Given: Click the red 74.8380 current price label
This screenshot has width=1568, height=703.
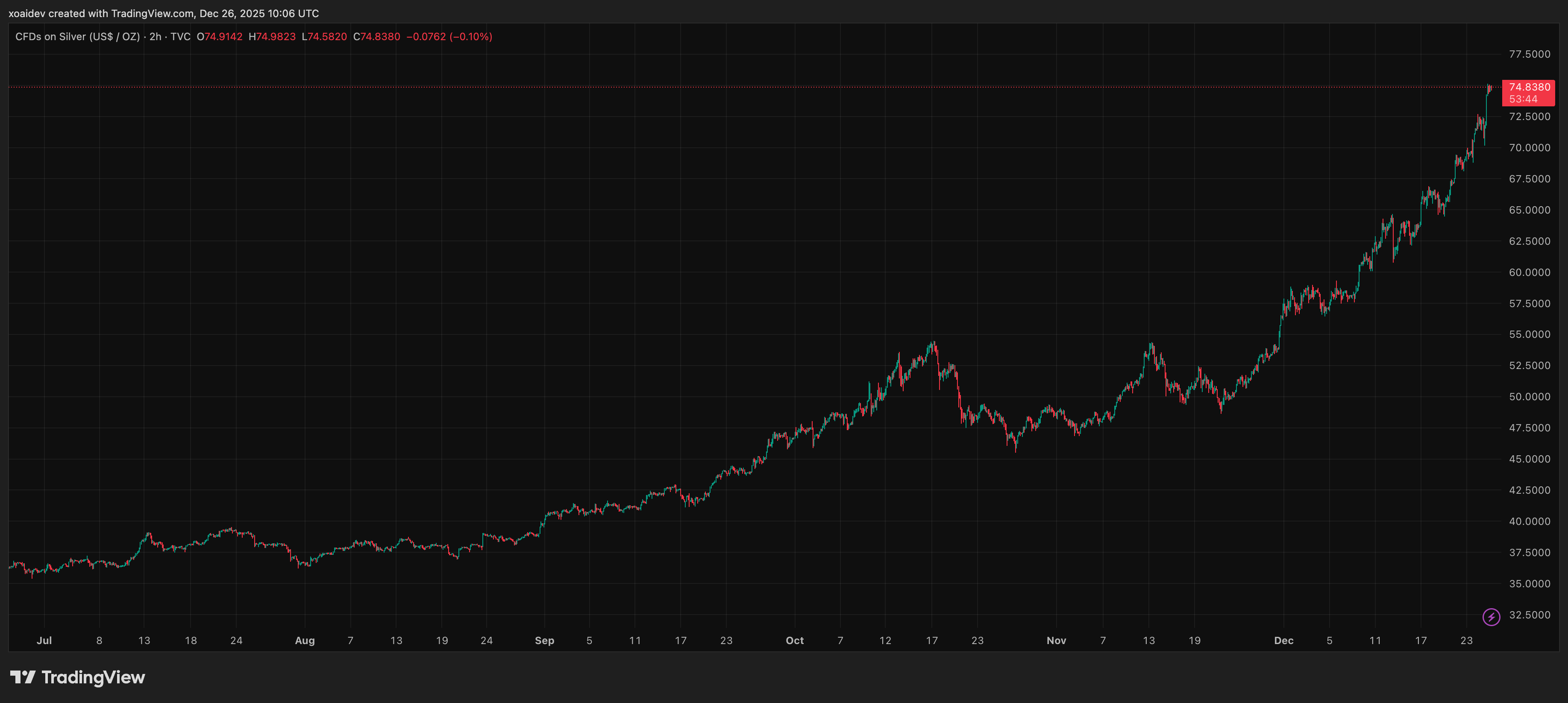Looking at the screenshot, I should [1529, 87].
